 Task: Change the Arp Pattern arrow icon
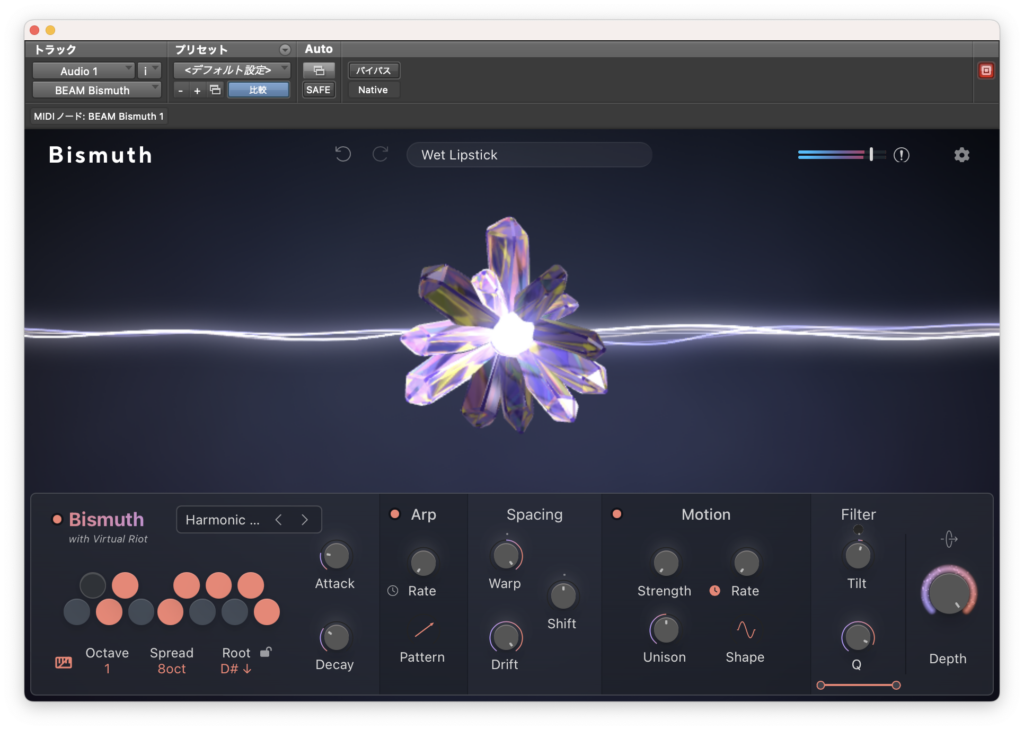point(424,629)
